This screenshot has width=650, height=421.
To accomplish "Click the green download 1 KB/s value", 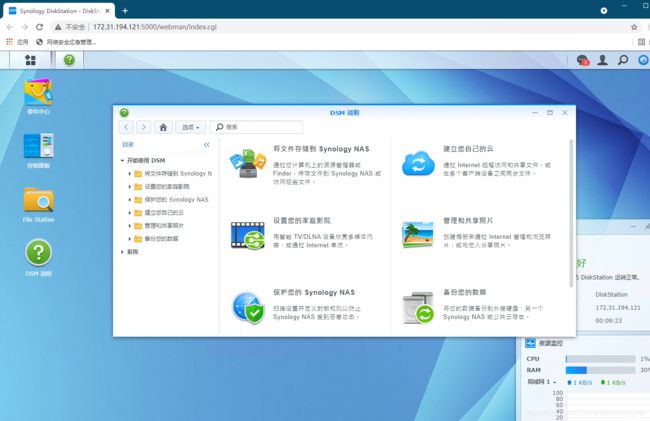I will [613, 382].
